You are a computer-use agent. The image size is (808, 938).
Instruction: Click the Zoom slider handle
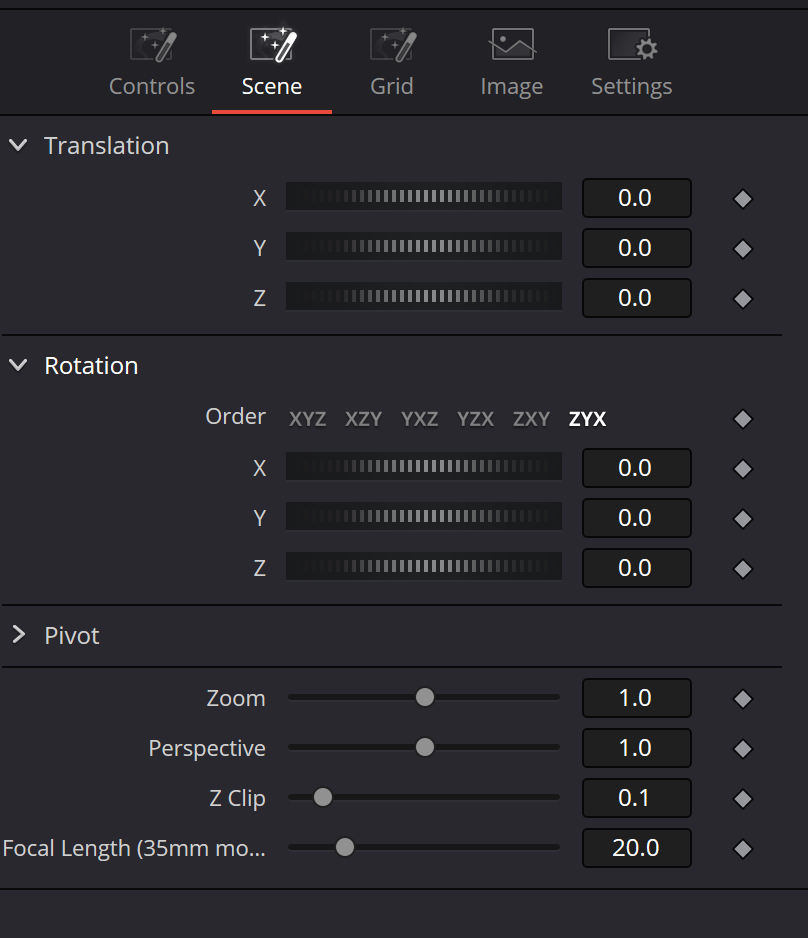[425, 697]
